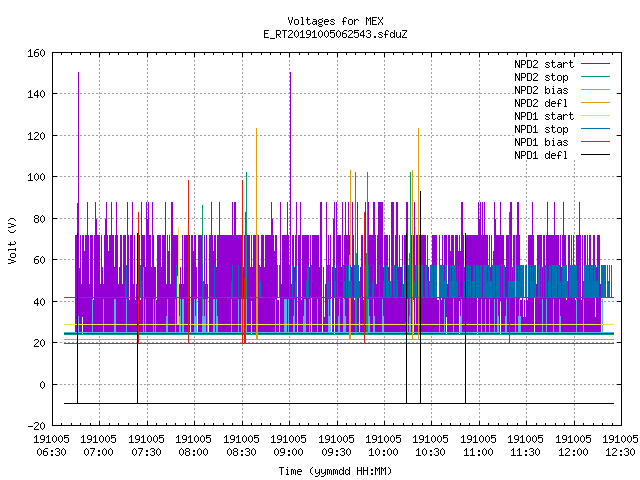Click the 'Voltages for MEX' chart title
Image resolution: width=640 pixels, height=480 pixels.
[335, 21]
